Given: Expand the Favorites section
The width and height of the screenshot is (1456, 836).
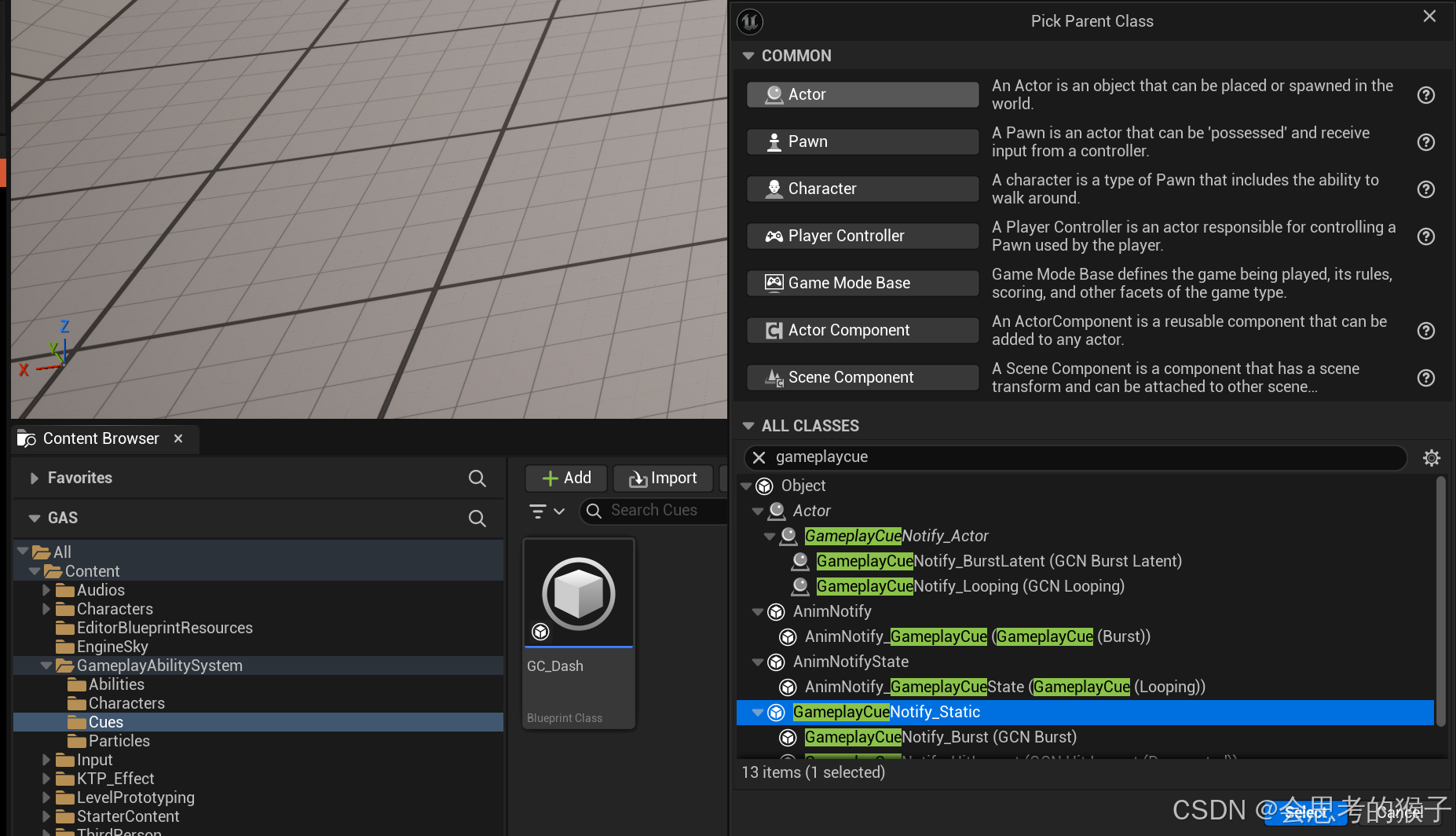Looking at the screenshot, I should (x=34, y=478).
